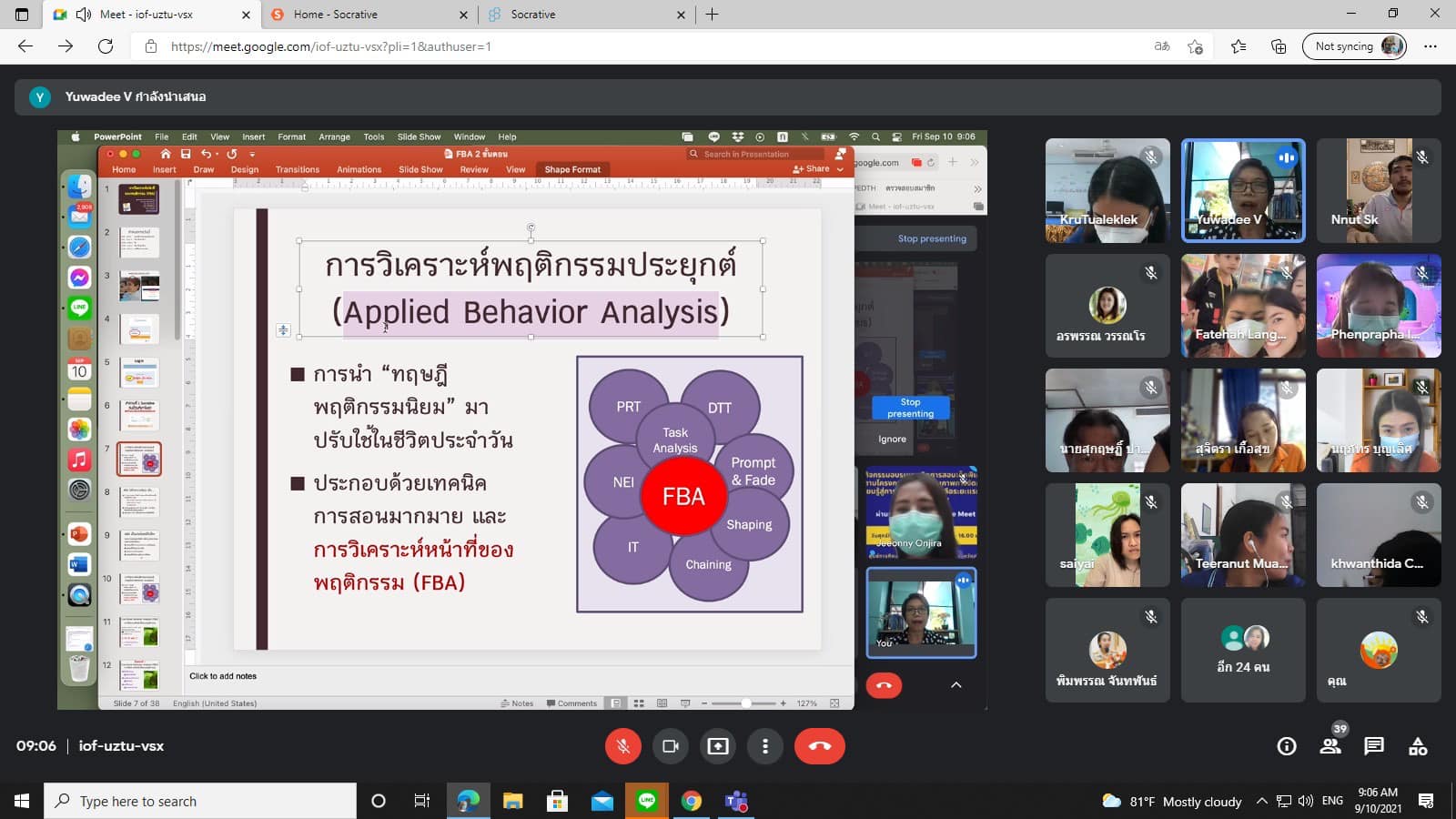Expand the chevron beside PowerPoint's Share button
The height and width of the screenshot is (819, 1456).
(x=840, y=169)
